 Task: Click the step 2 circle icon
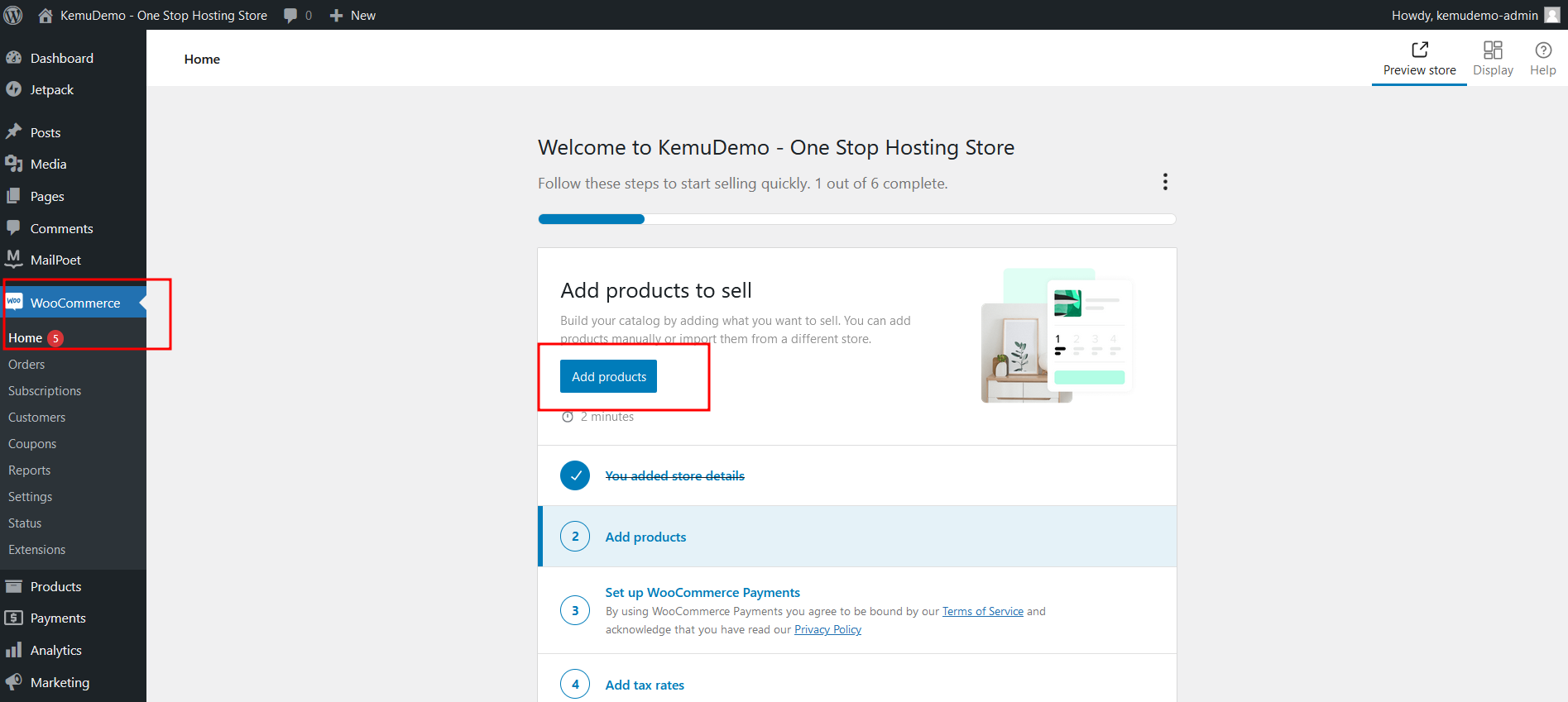tap(575, 537)
